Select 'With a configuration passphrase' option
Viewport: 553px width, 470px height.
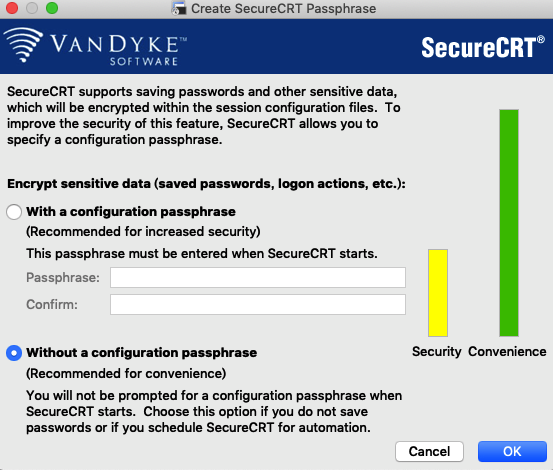tap(14, 212)
